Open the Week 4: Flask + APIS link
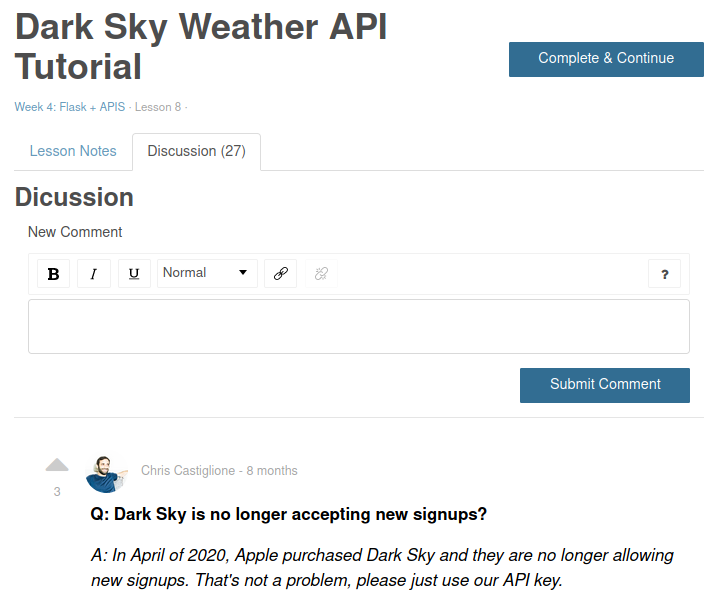 pyautogui.click(x=70, y=107)
